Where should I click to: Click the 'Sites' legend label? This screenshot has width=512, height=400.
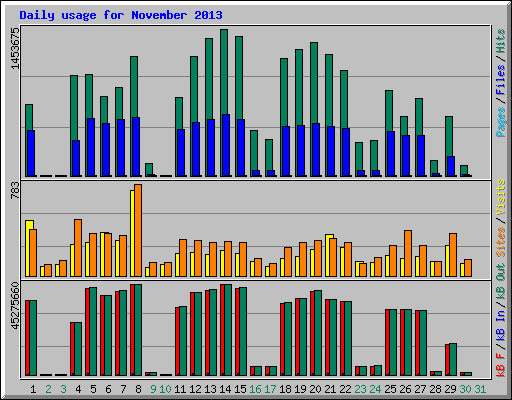[501, 241]
